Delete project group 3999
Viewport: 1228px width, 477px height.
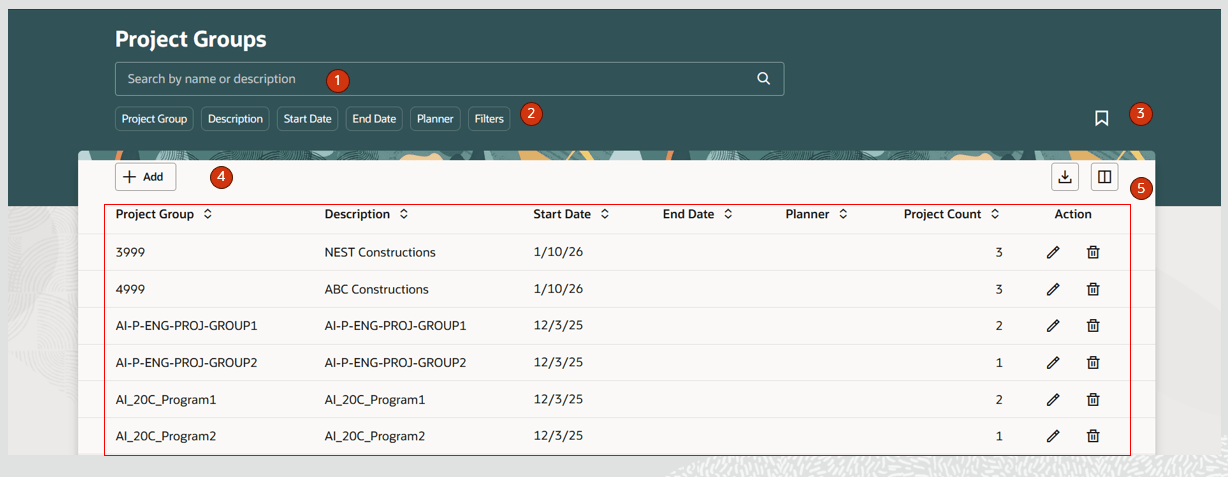pos(1093,252)
